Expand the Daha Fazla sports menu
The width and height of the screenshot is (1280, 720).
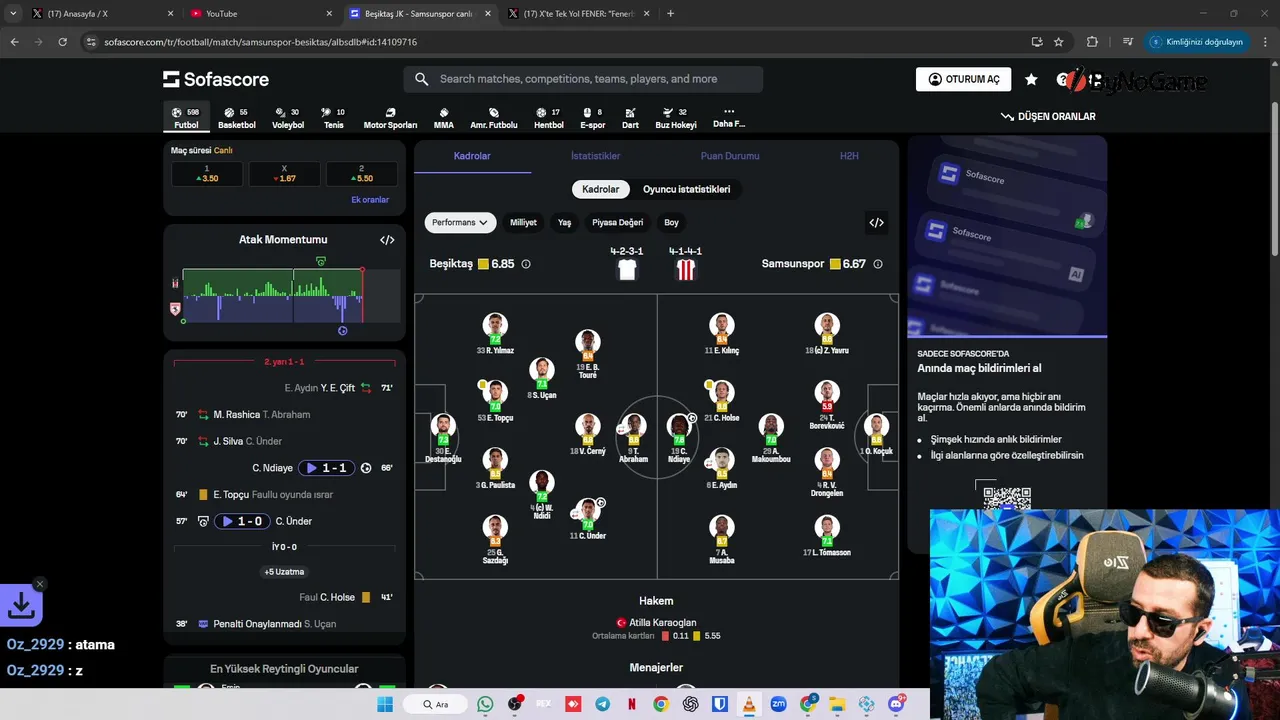(x=729, y=118)
